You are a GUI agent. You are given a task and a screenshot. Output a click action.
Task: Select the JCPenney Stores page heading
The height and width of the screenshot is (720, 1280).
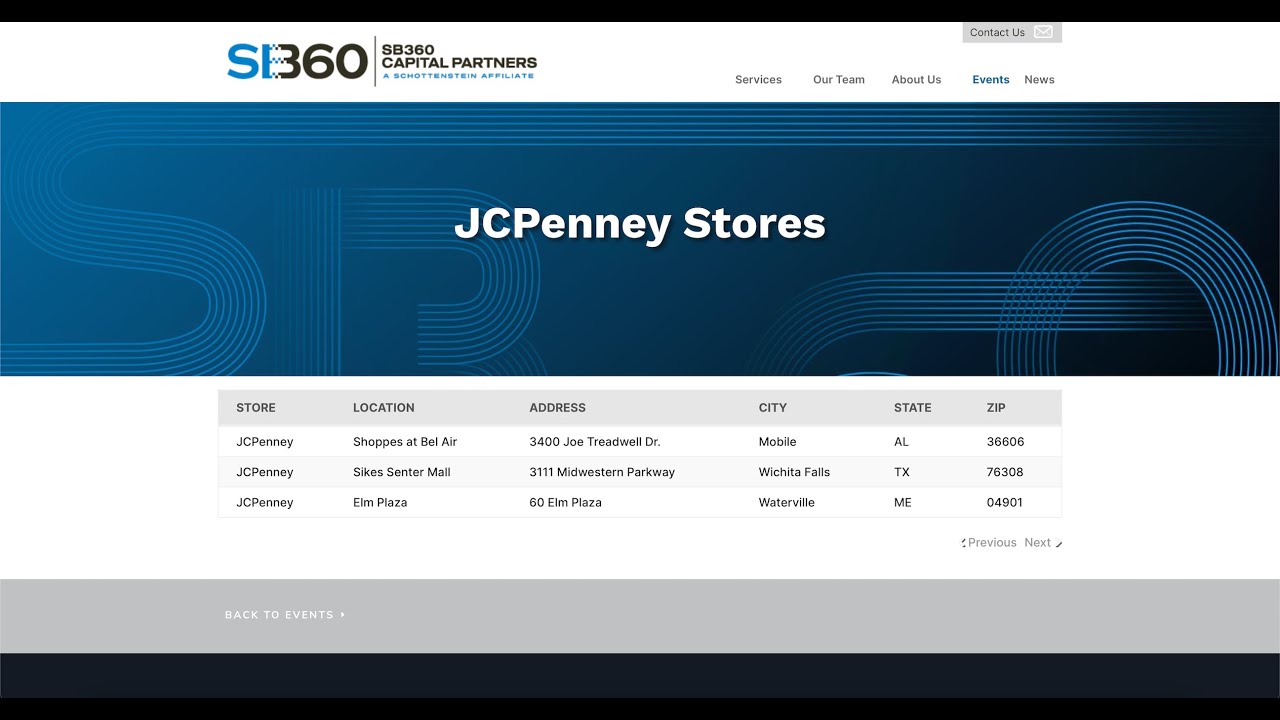pos(640,222)
